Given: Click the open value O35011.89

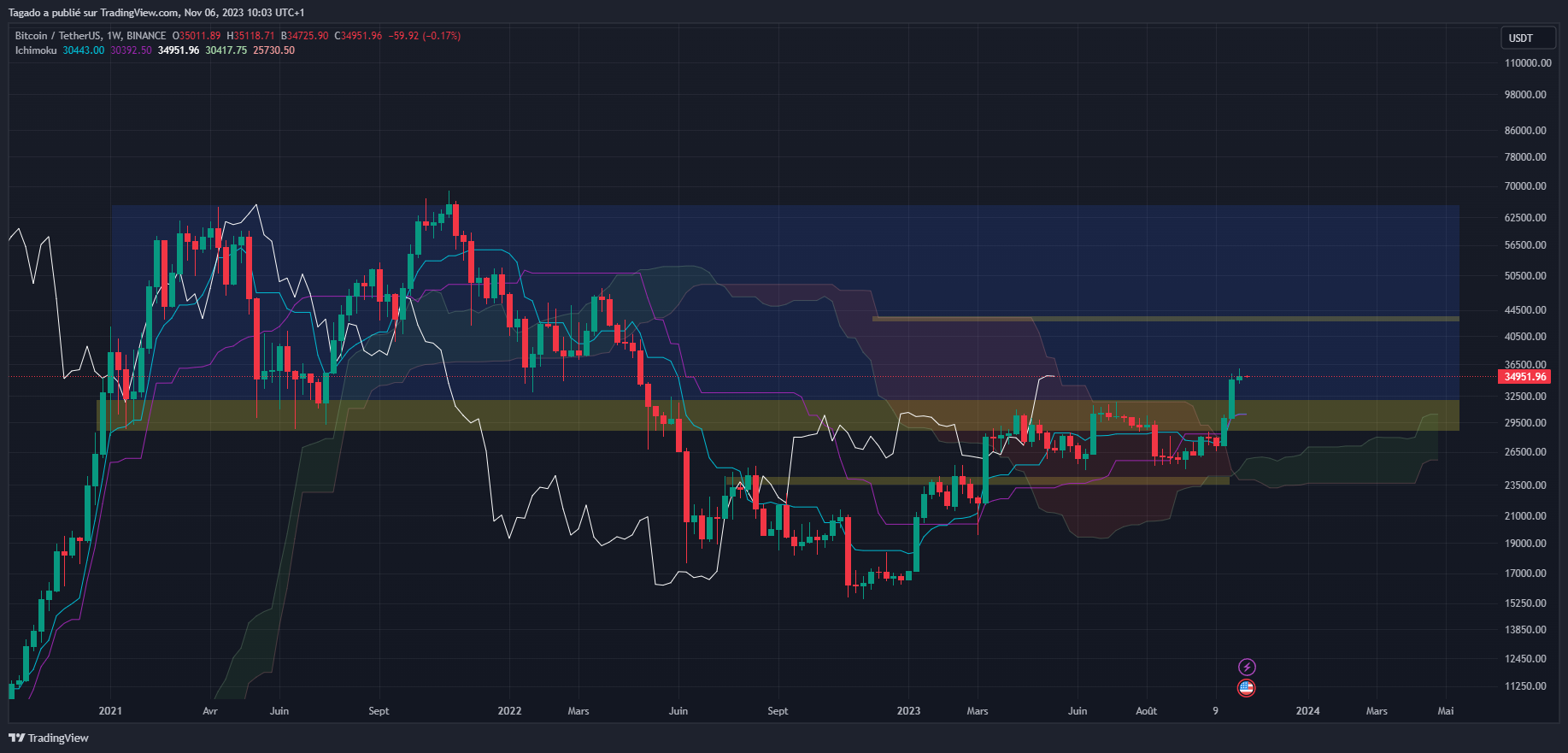Looking at the screenshot, I should tap(197, 36).
